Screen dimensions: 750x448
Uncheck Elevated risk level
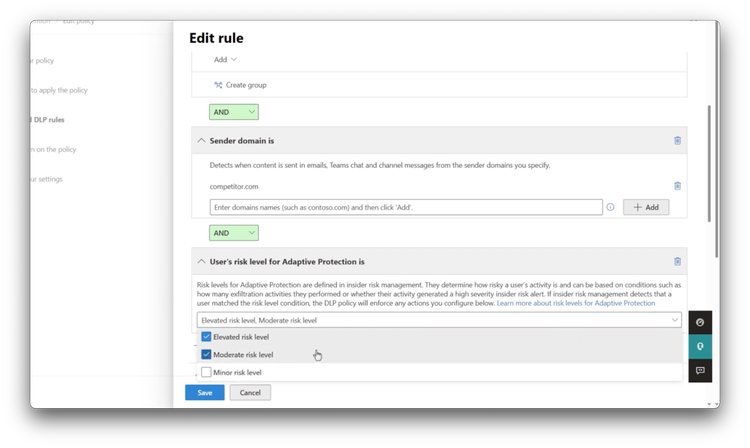click(x=206, y=337)
